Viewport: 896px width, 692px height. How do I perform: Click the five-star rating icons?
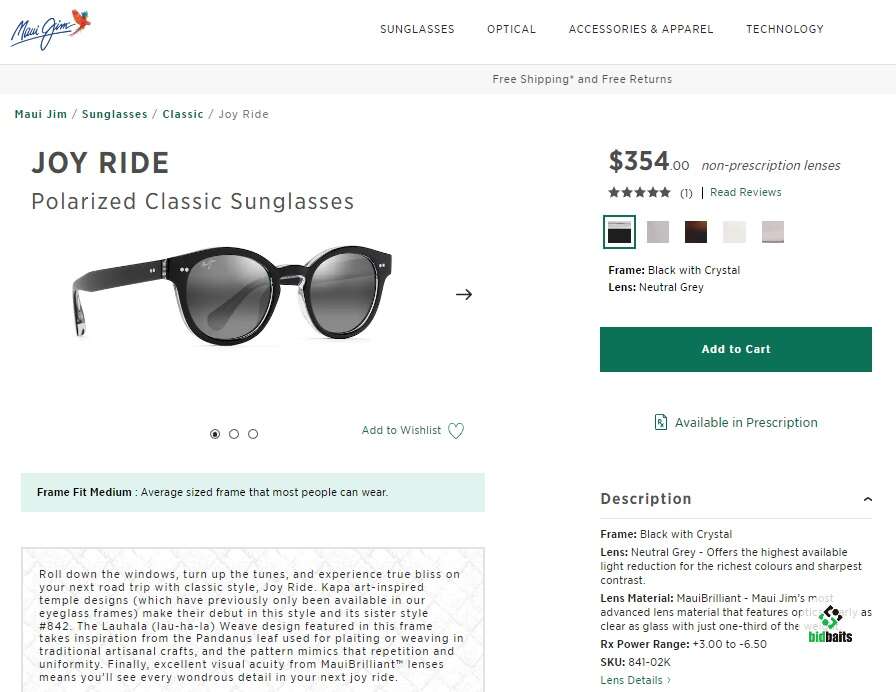tap(639, 192)
